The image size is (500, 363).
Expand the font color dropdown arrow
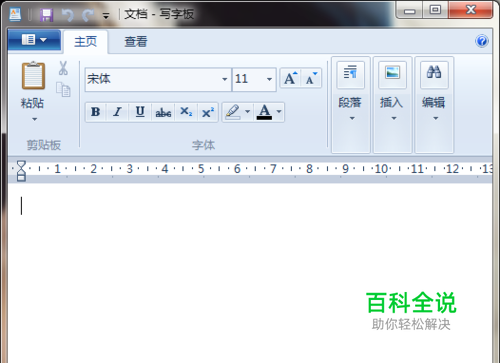coord(279,112)
